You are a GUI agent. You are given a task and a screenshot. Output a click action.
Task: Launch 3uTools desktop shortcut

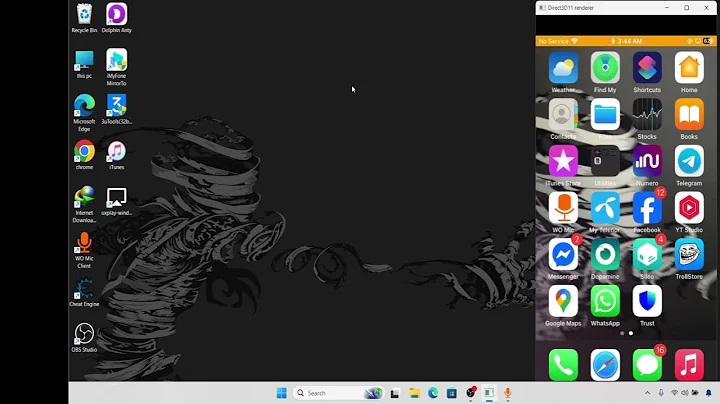click(117, 109)
